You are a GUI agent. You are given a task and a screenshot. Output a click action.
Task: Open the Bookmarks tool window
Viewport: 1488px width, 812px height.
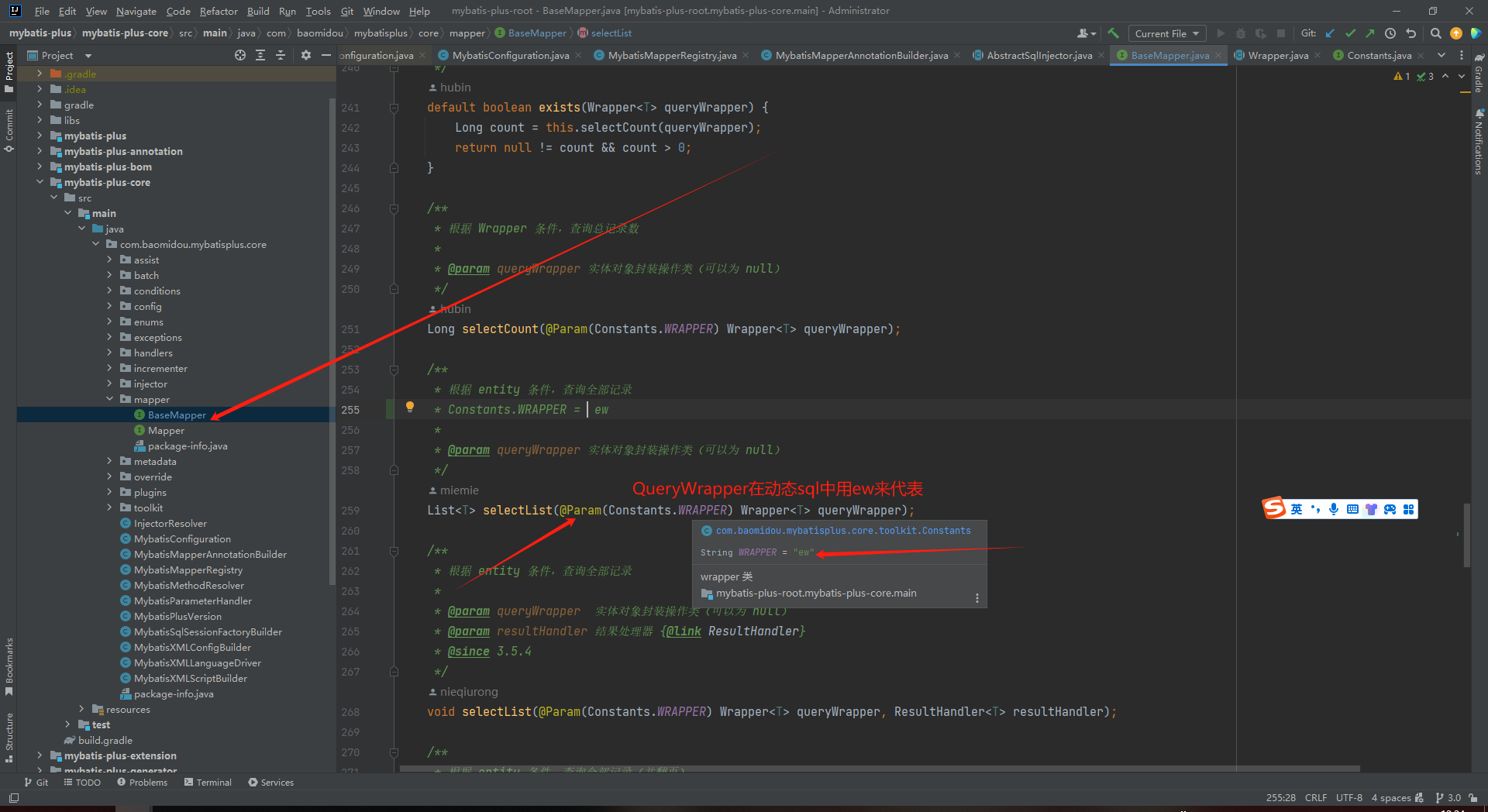[9, 666]
